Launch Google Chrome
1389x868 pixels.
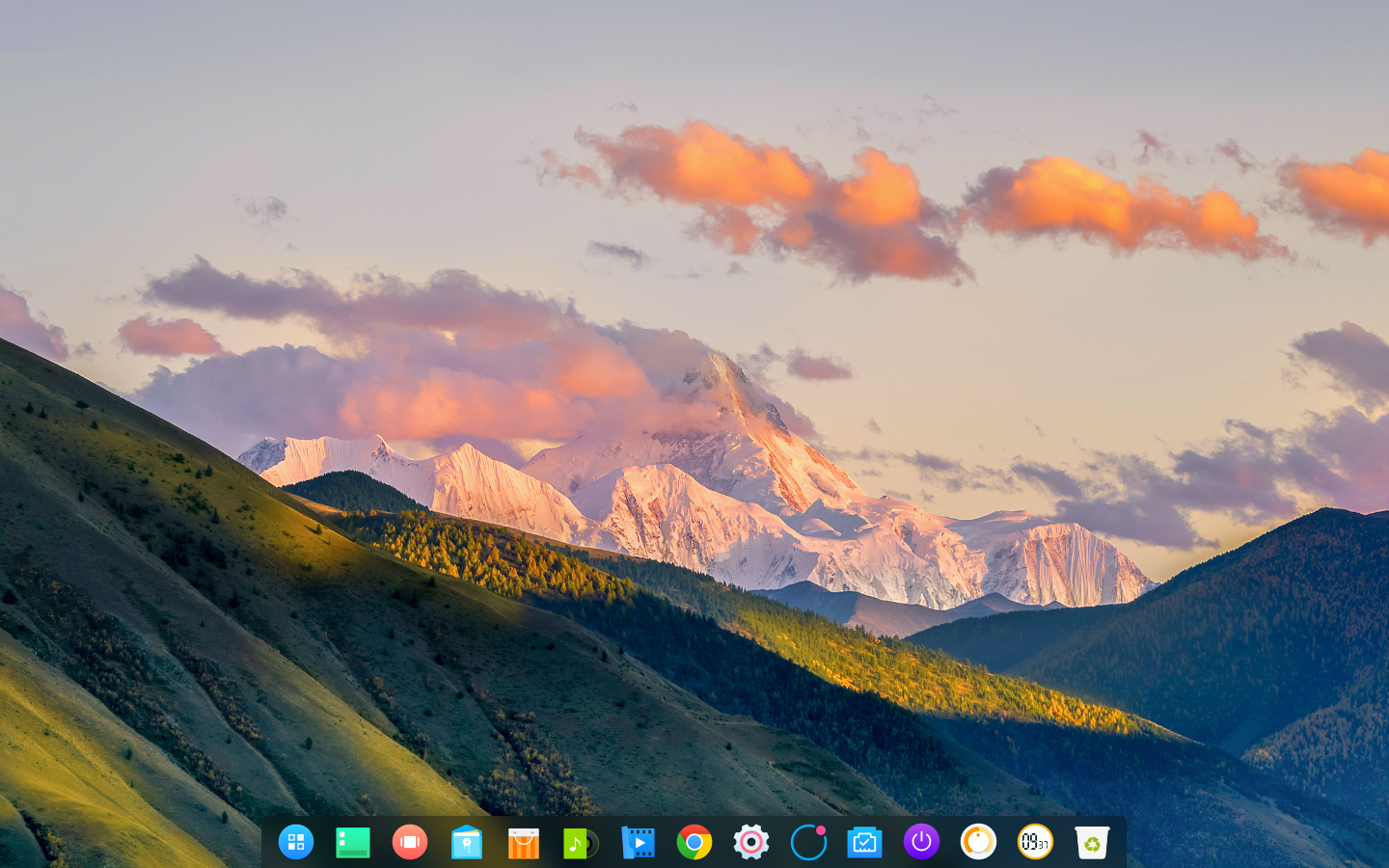point(694,842)
